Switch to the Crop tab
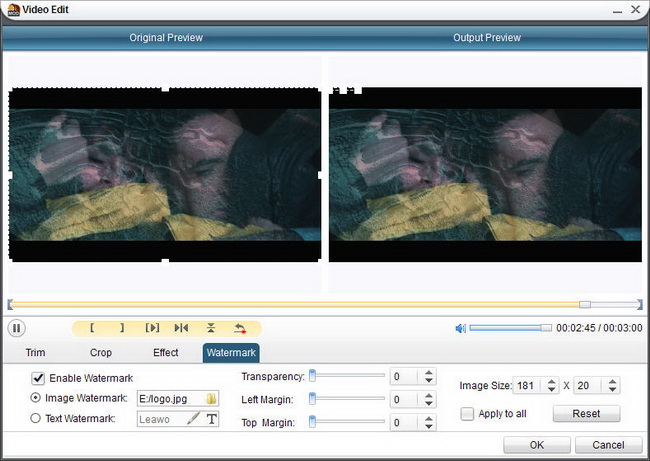650x461 pixels. coord(101,353)
